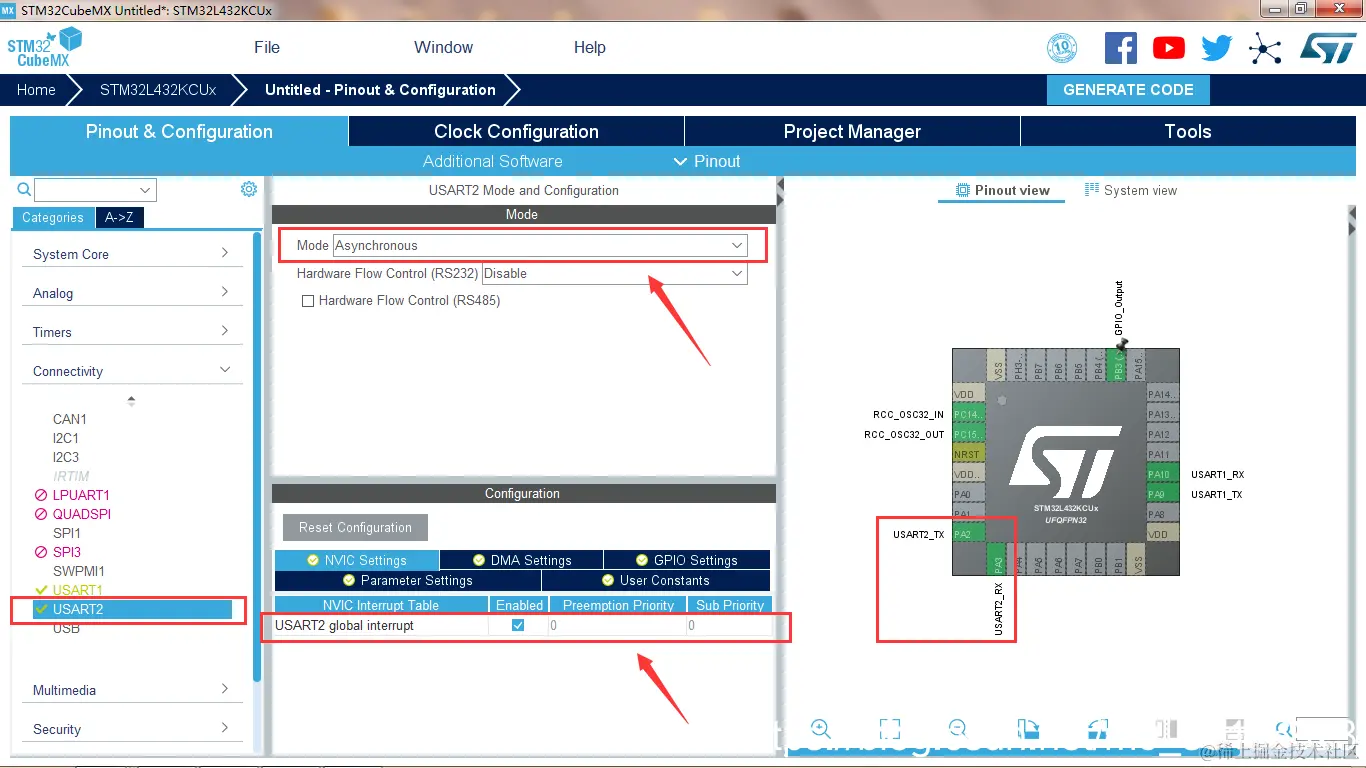Screen dimensions: 1366x768
Task: Expand the System Core category
Action: click(132, 254)
